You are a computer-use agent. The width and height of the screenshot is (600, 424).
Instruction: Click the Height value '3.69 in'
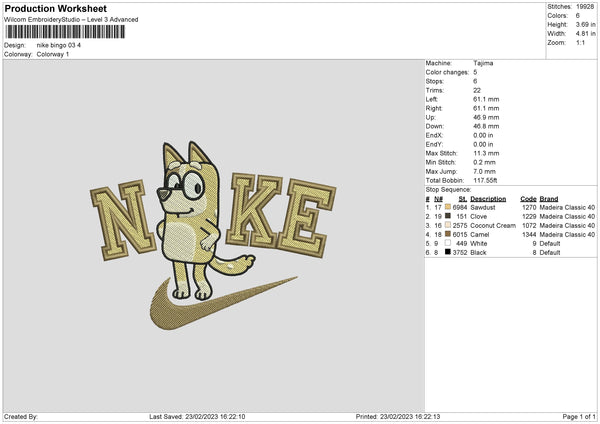585,24
